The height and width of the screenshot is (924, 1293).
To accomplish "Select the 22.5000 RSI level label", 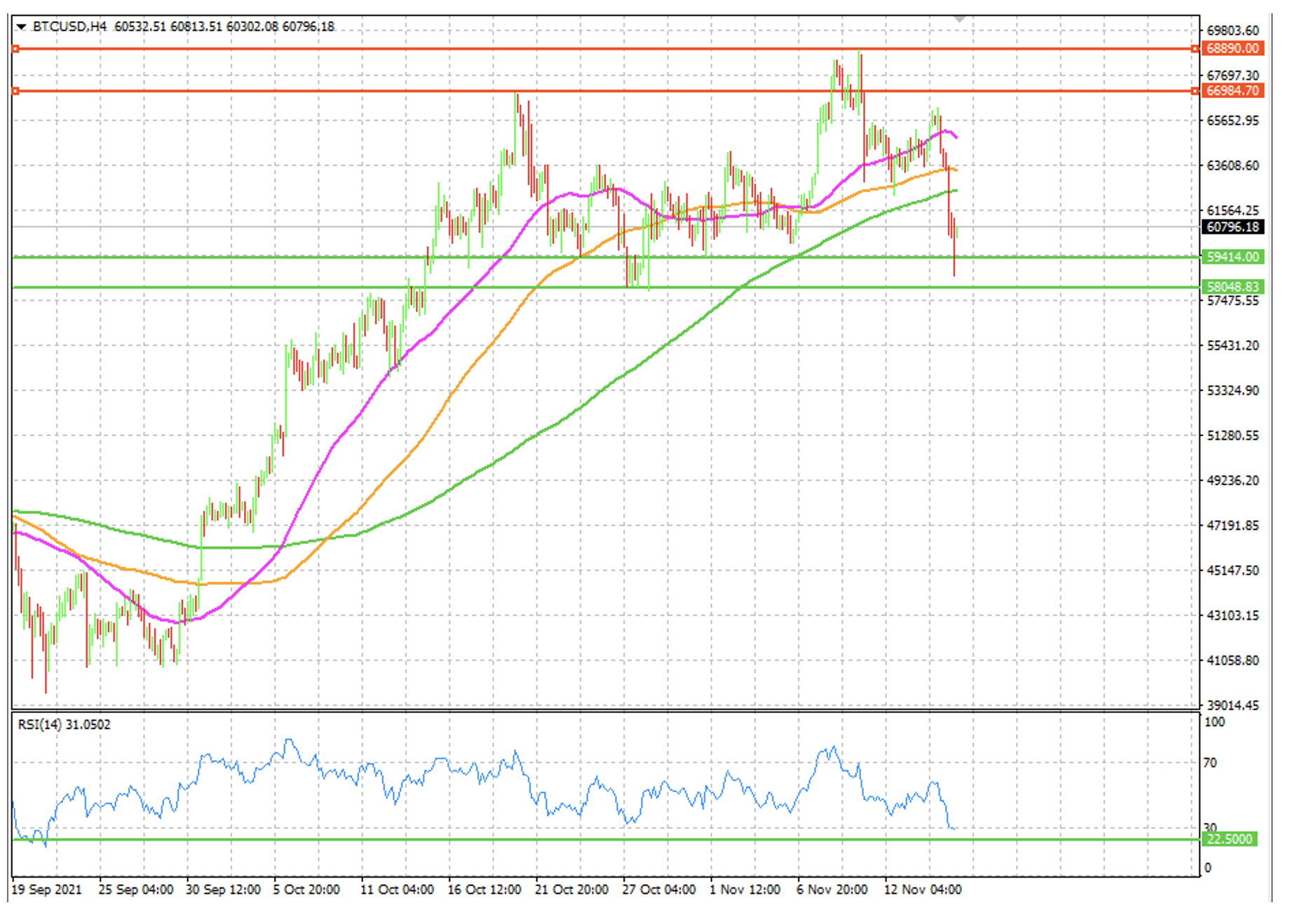I will point(1229,838).
